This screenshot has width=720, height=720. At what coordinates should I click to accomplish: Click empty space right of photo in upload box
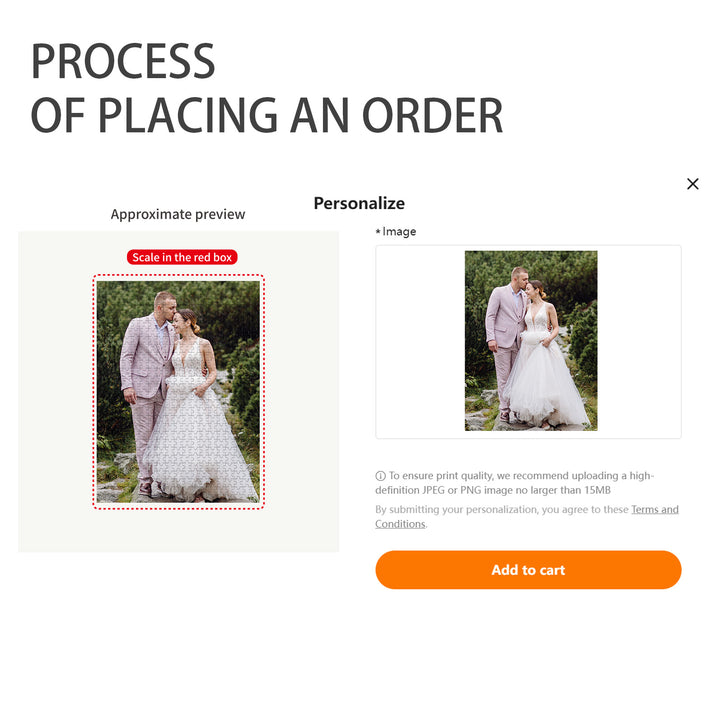(639, 342)
